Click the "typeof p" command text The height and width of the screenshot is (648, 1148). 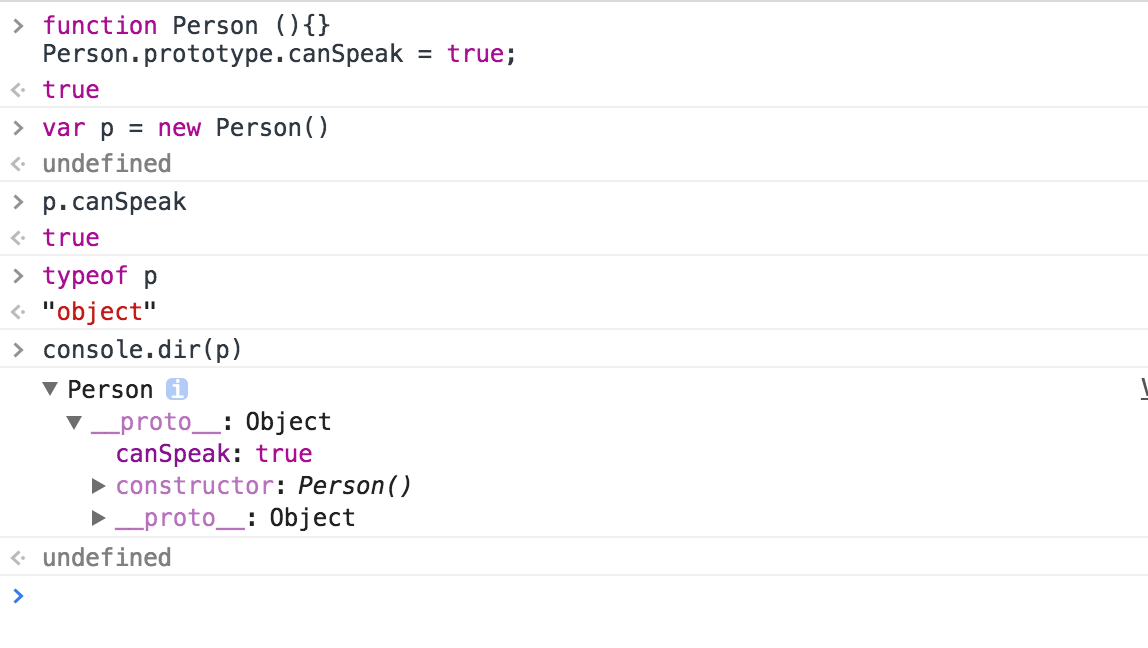coord(100,275)
